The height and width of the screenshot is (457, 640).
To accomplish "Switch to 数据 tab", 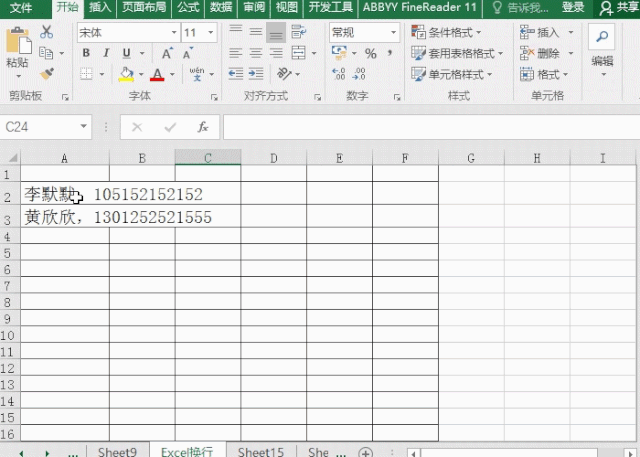I will coord(221,7).
